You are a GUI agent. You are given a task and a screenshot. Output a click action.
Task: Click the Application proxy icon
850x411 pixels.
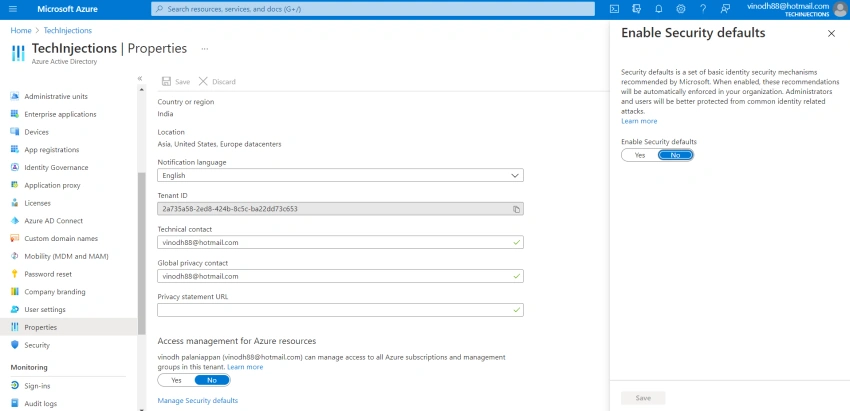(x=15, y=185)
